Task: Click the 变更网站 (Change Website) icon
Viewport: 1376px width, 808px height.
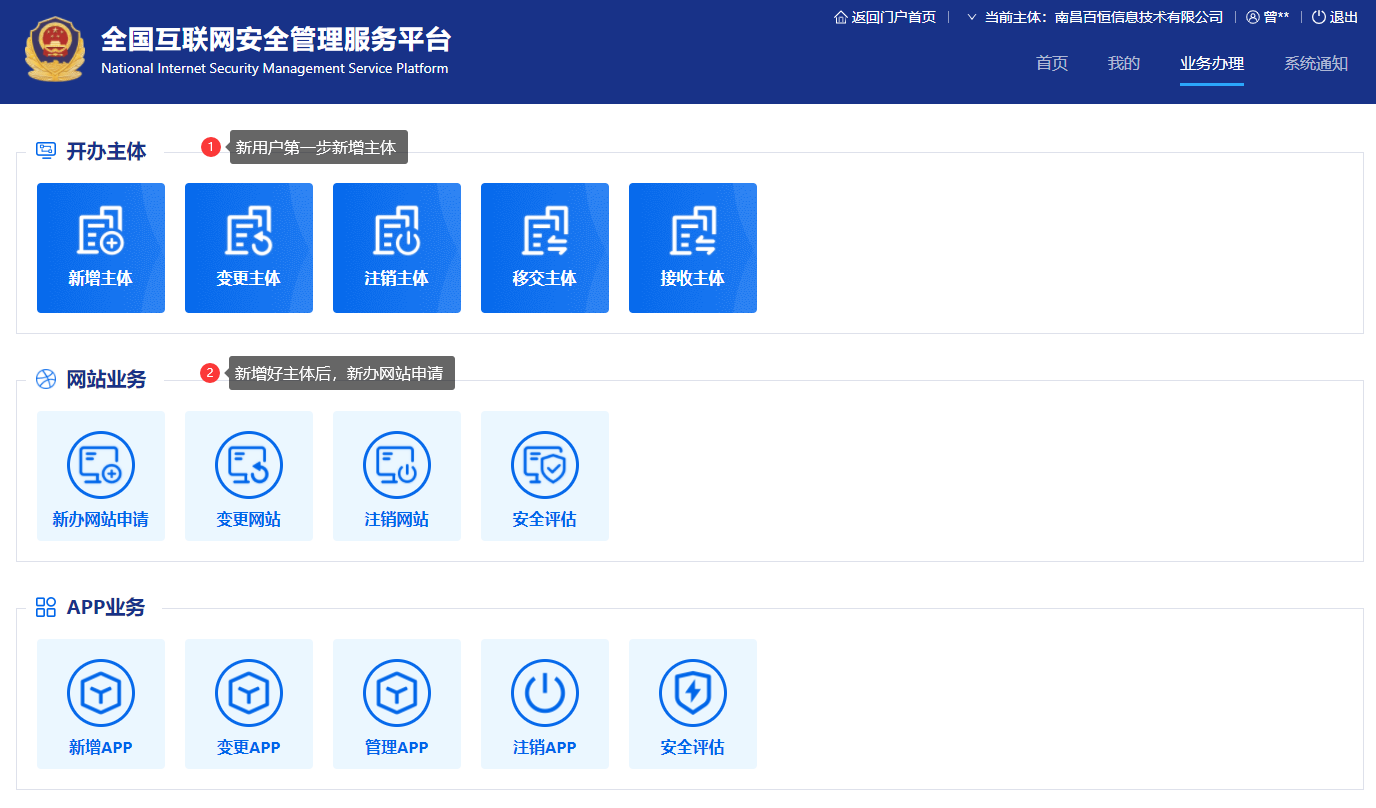Action: (x=248, y=476)
